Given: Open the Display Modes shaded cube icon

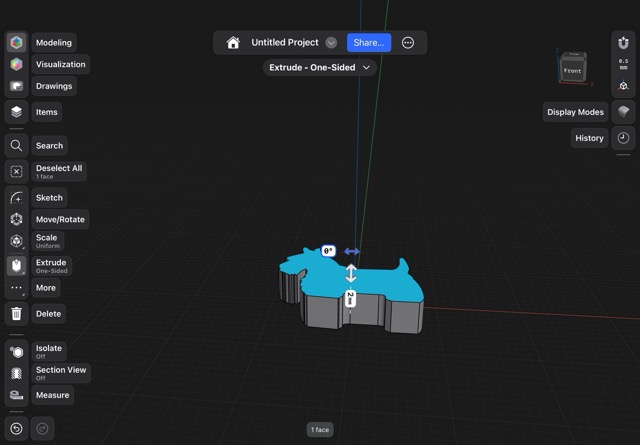Looking at the screenshot, I should (623, 111).
